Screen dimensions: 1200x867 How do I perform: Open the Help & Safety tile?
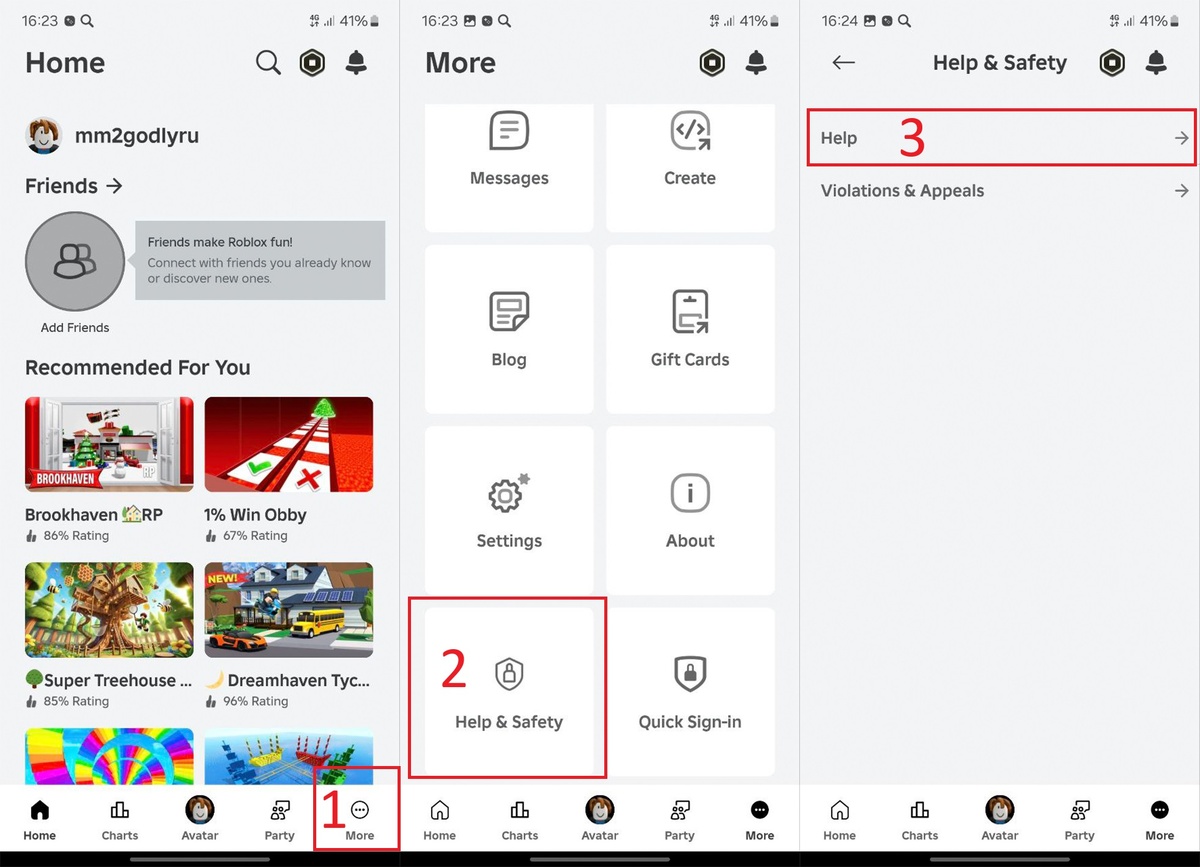(x=509, y=692)
